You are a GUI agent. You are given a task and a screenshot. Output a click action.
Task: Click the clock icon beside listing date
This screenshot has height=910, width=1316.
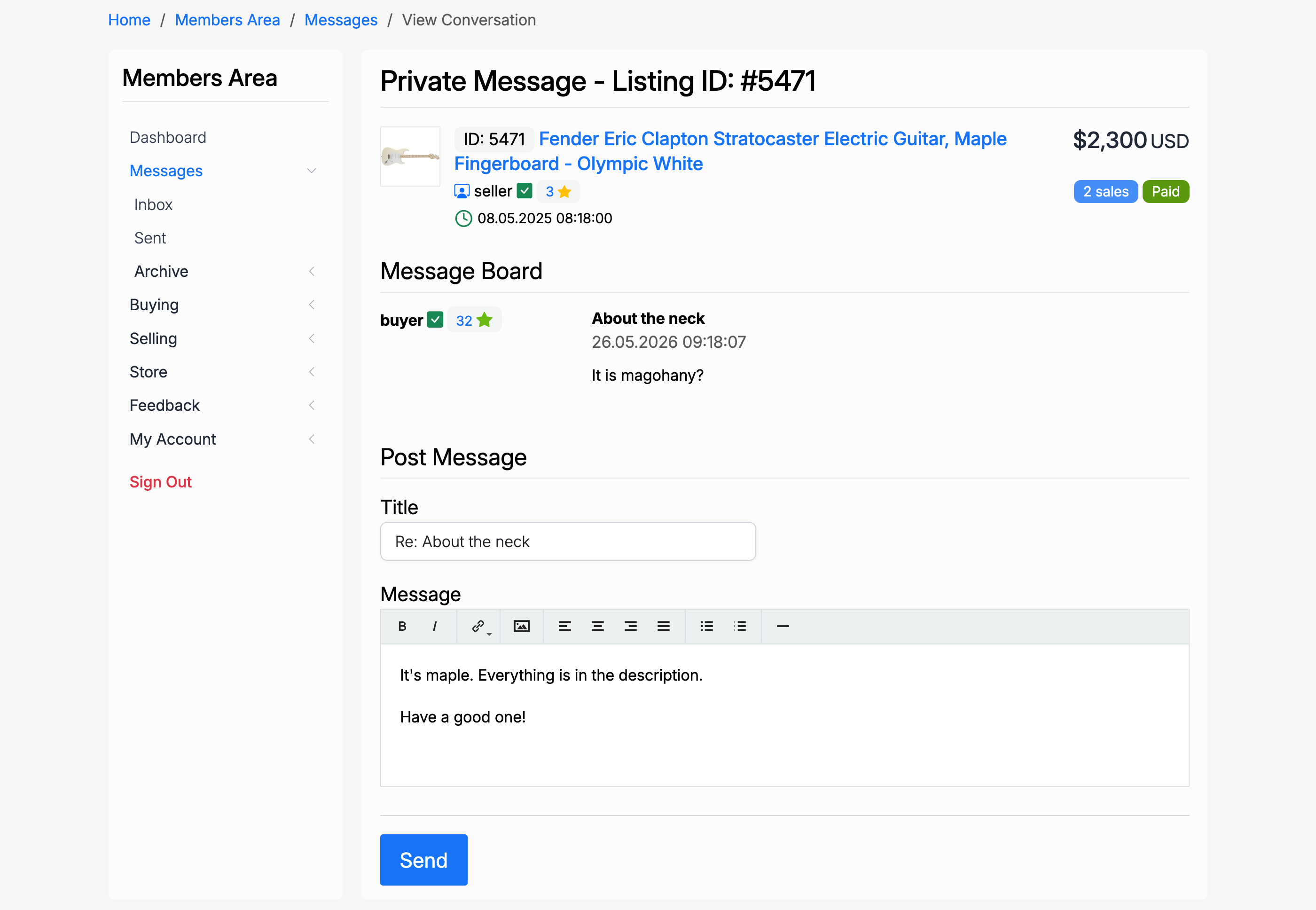coord(463,219)
